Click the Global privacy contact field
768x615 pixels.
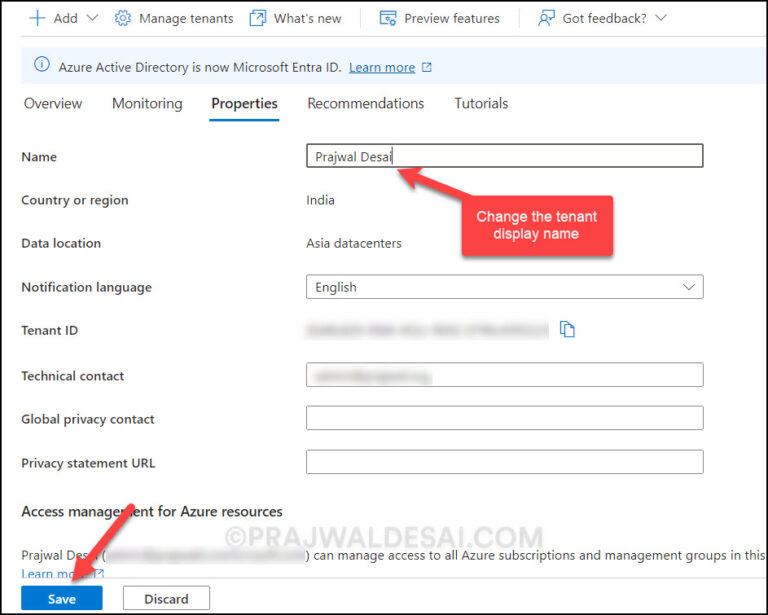click(x=504, y=418)
